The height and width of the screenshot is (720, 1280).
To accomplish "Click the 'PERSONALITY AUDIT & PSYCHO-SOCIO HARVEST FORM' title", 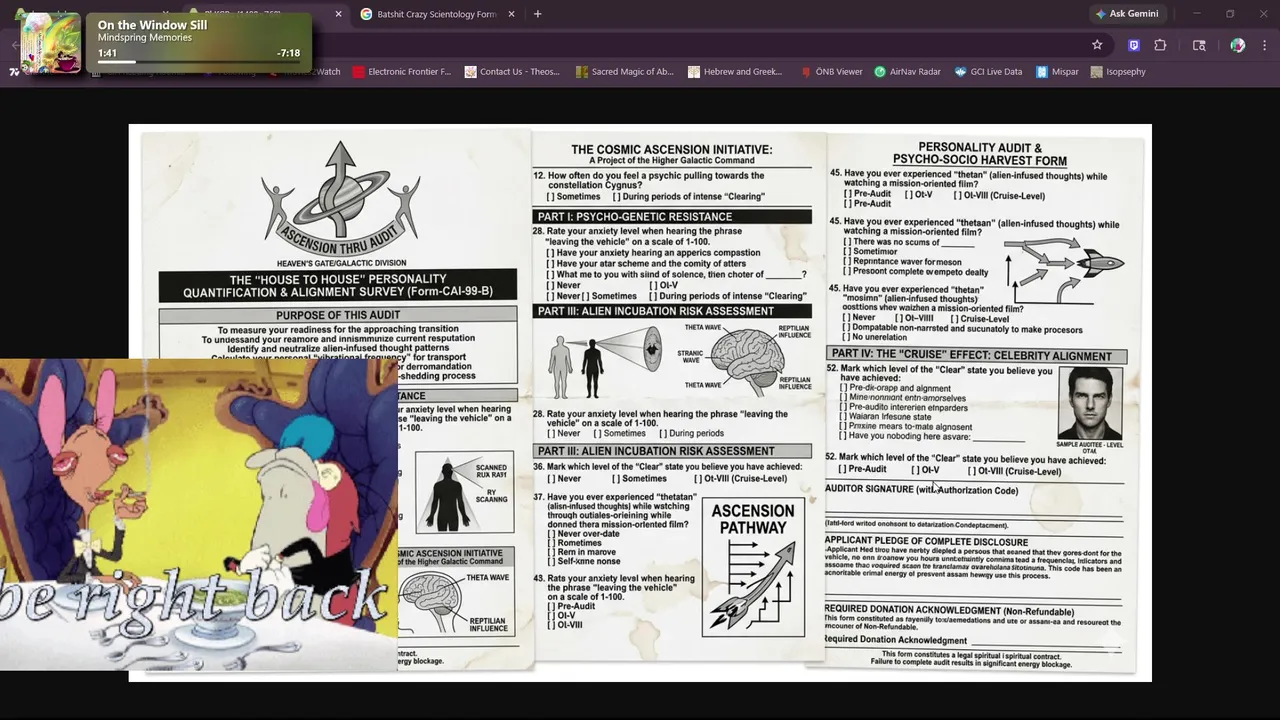I will [980, 154].
